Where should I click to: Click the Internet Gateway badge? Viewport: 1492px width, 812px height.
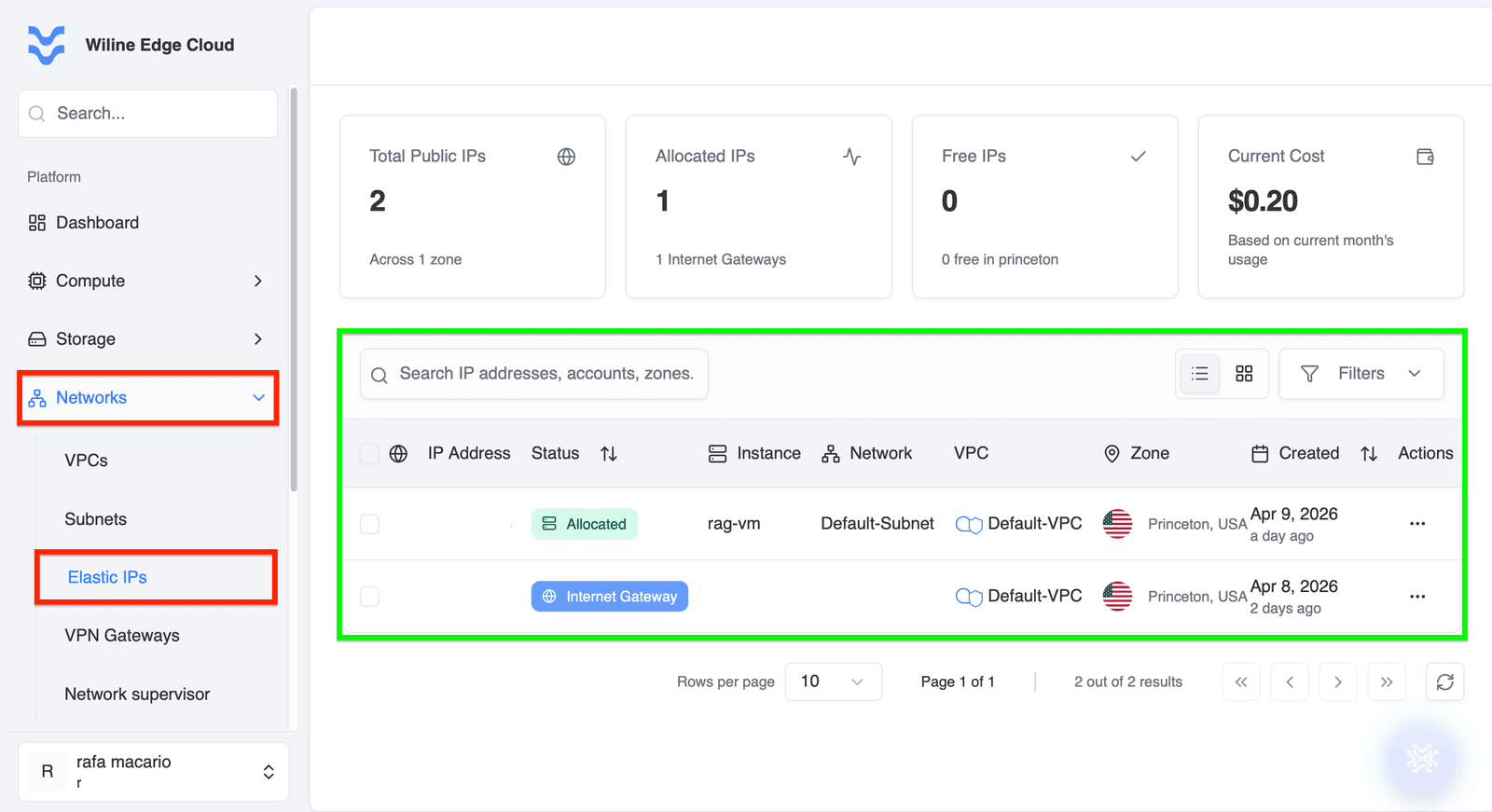(x=610, y=597)
